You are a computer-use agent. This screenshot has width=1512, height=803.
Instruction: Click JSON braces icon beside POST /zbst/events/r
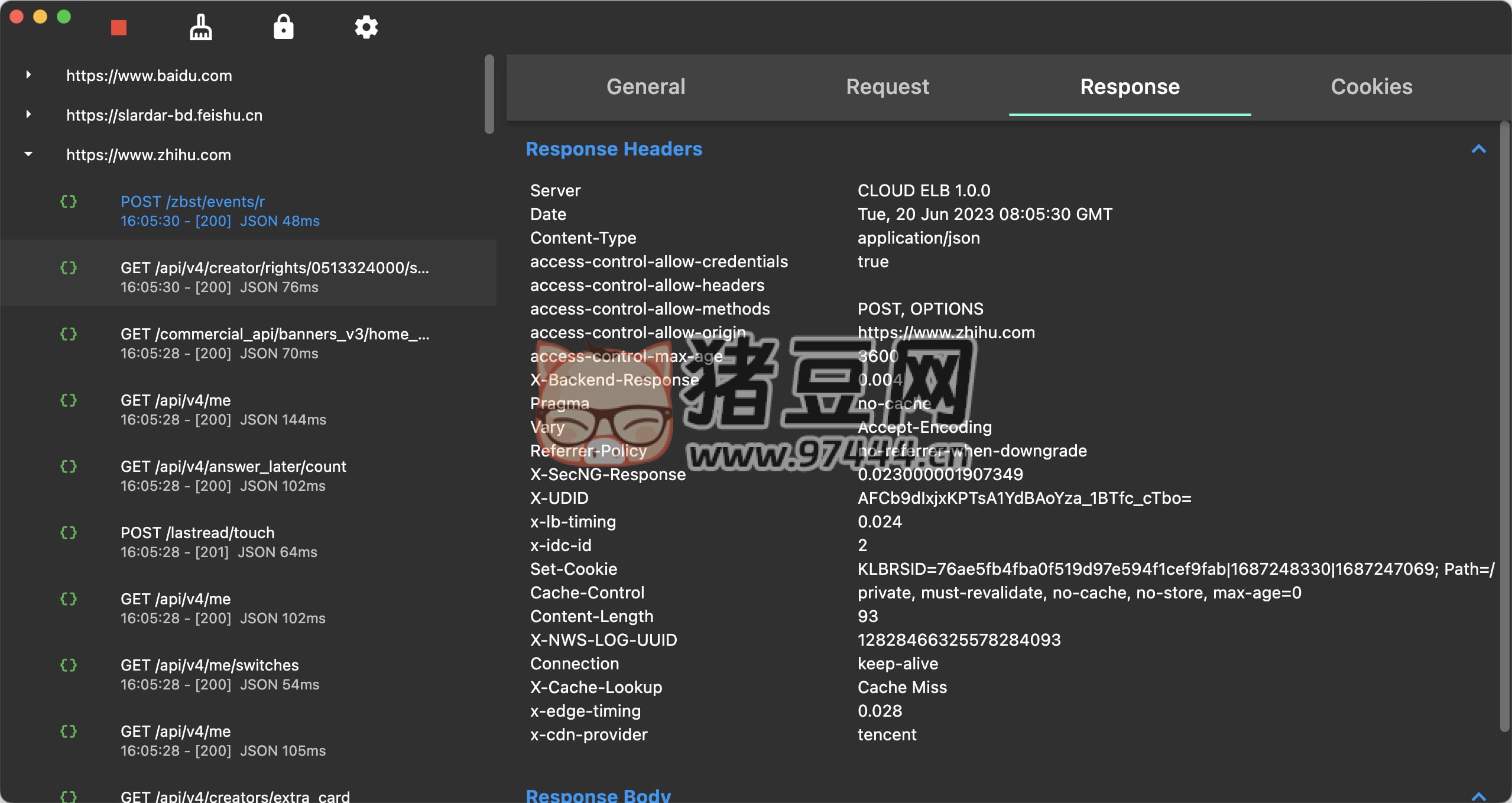pos(69,202)
